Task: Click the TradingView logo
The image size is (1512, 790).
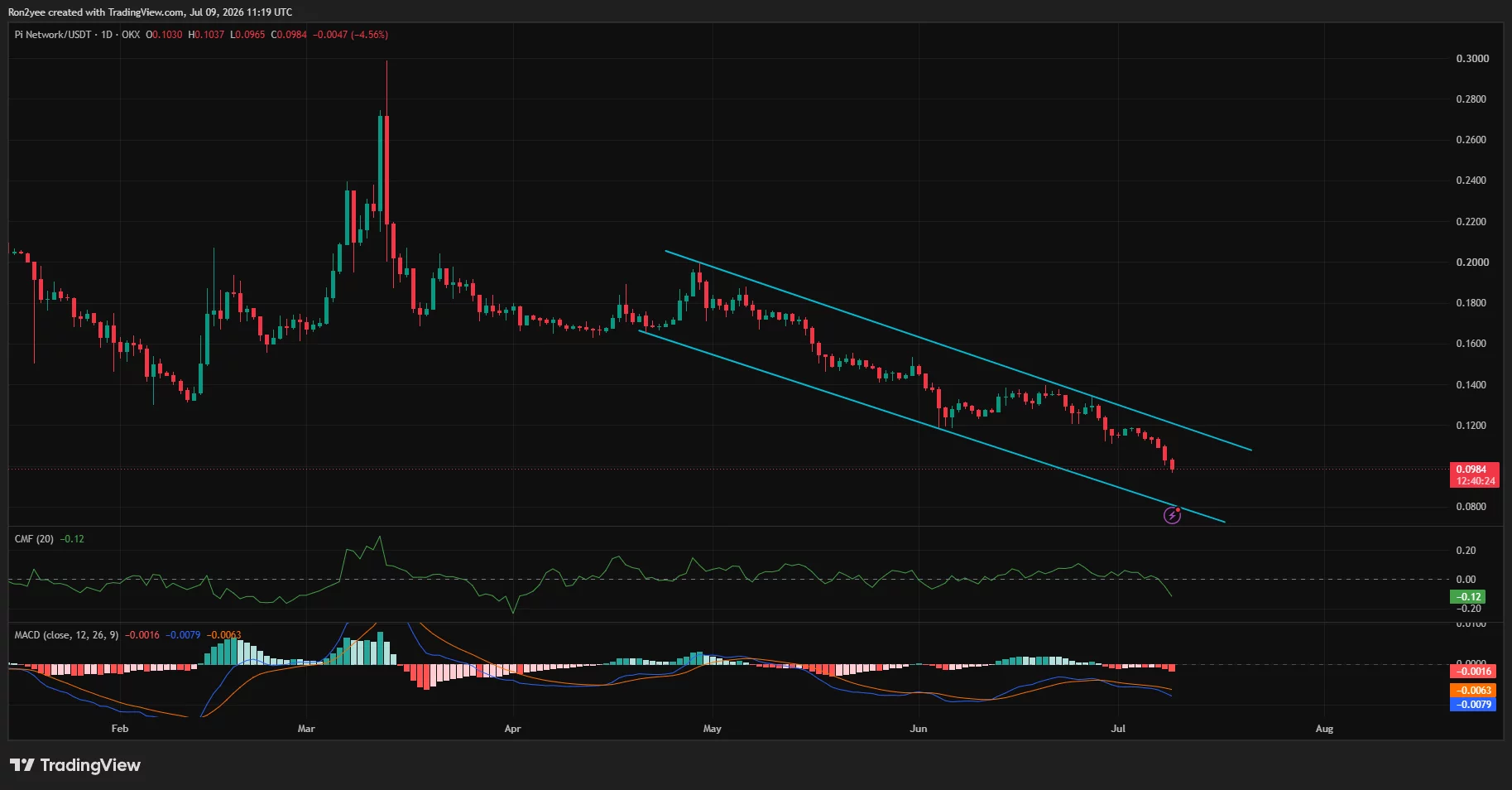Action: (x=75, y=765)
